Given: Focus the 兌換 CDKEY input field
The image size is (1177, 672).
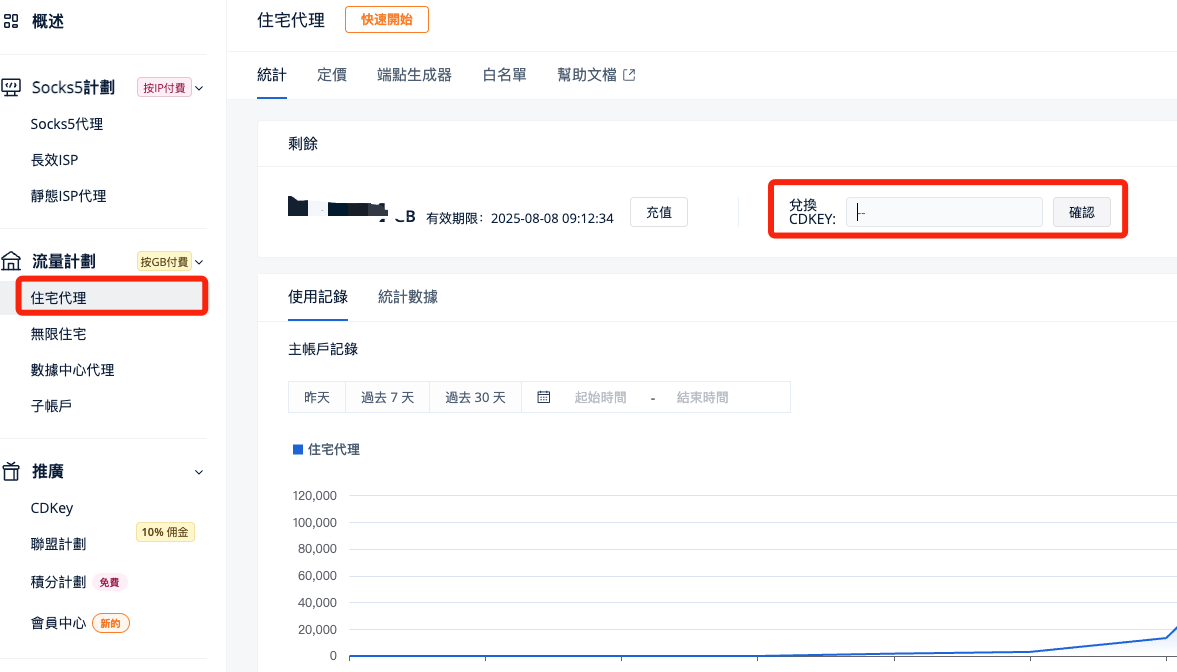Looking at the screenshot, I should 943,212.
